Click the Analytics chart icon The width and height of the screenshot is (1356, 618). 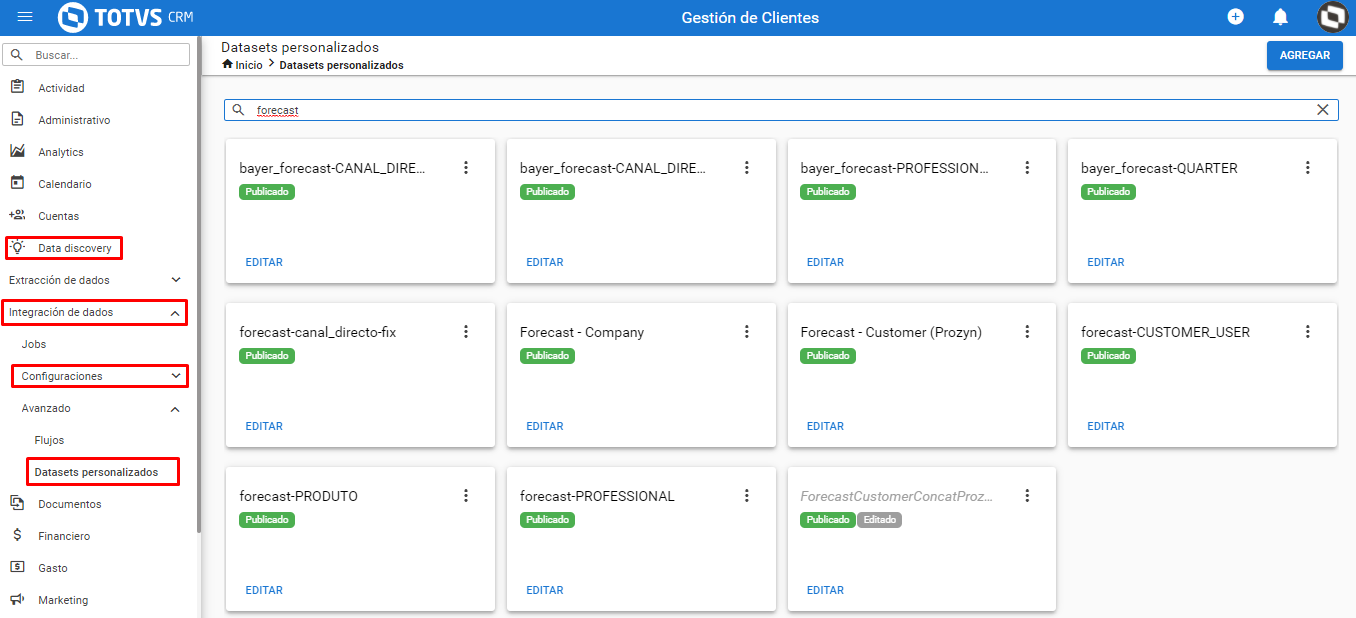(17, 151)
